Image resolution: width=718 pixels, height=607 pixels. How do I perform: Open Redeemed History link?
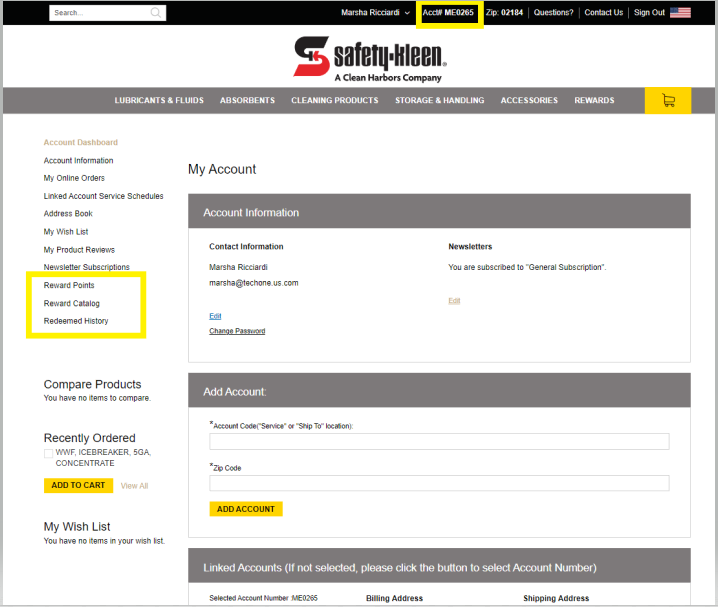(x=76, y=321)
